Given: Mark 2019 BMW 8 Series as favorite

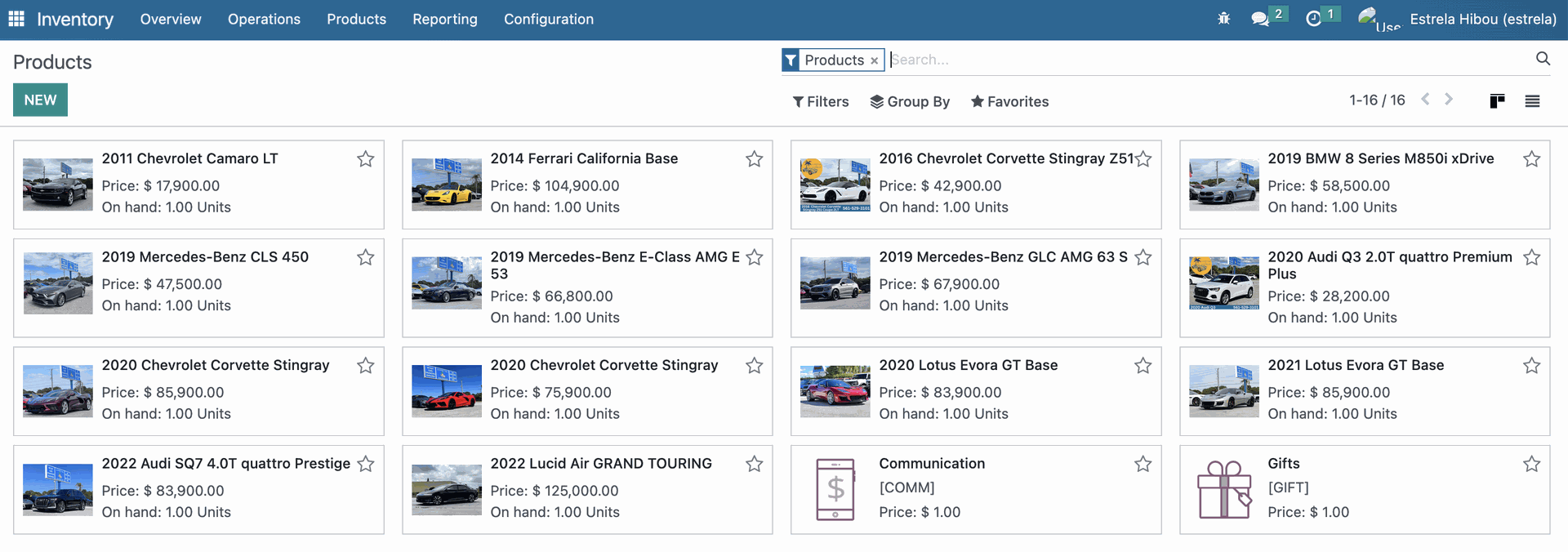Looking at the screenshot, I should pyautogui.click(x=1532, y=159).
